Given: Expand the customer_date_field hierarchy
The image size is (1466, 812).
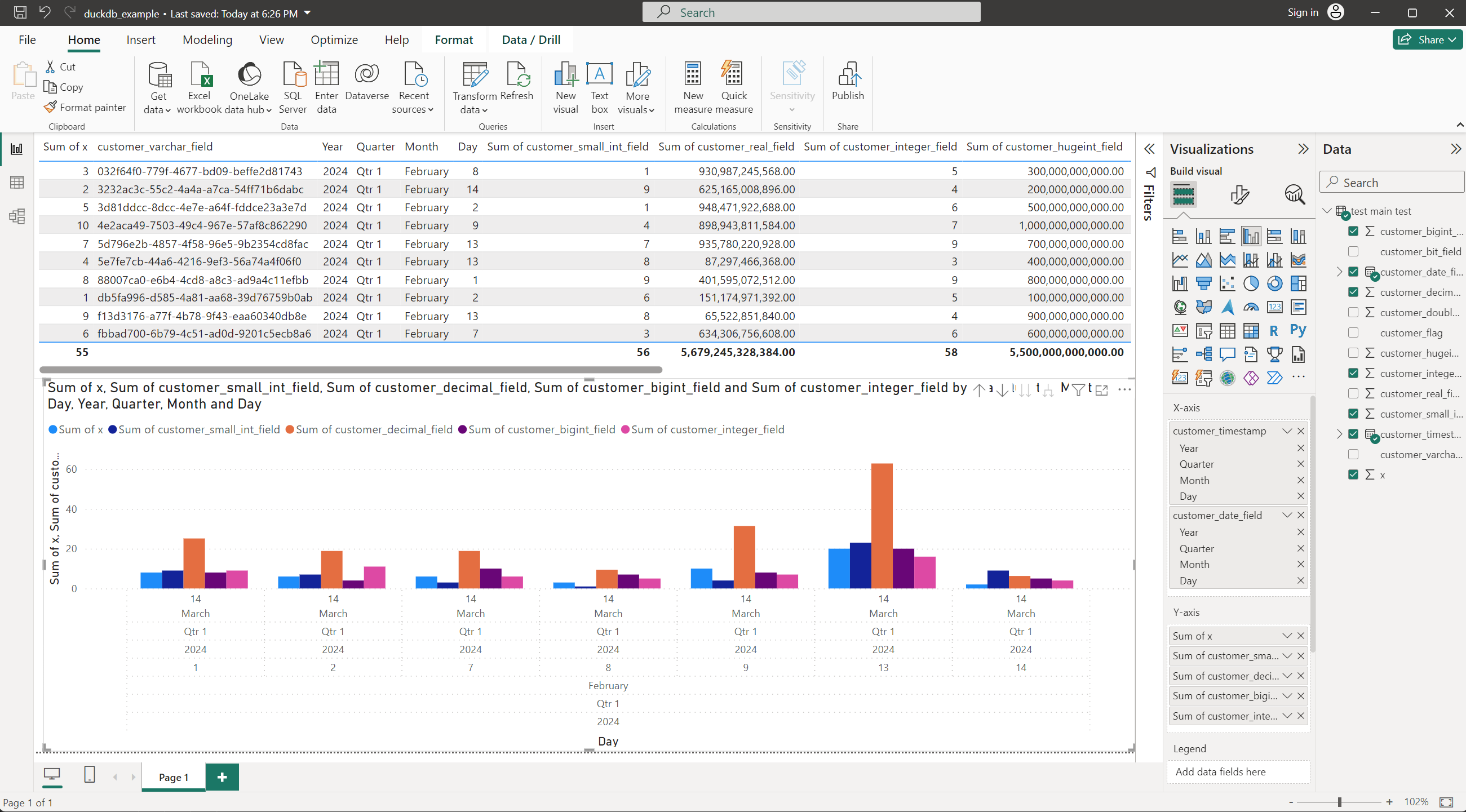Looking at the screenshot, I should [x=1339, y=272].
